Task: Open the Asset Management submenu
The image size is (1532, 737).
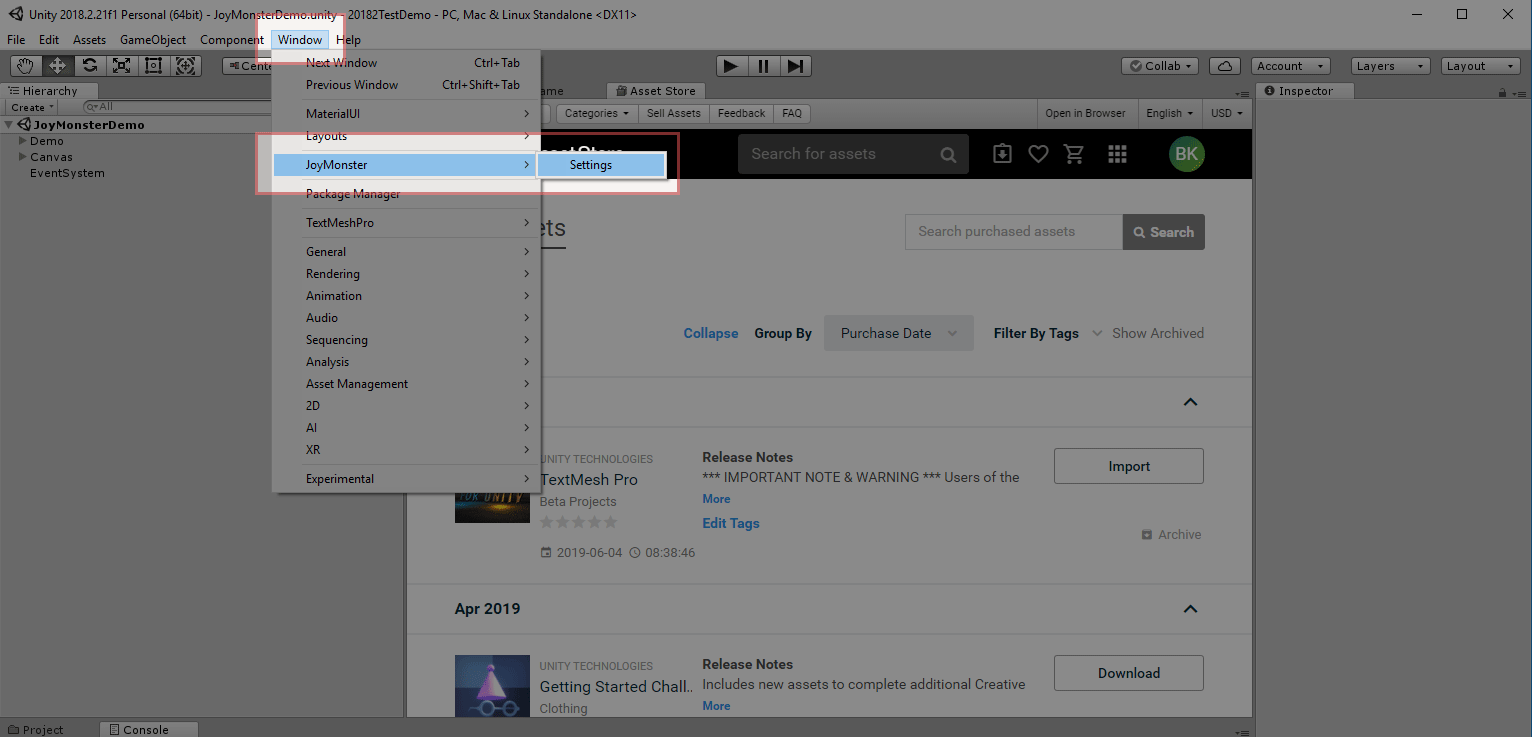Action: (x=406, y=384)
